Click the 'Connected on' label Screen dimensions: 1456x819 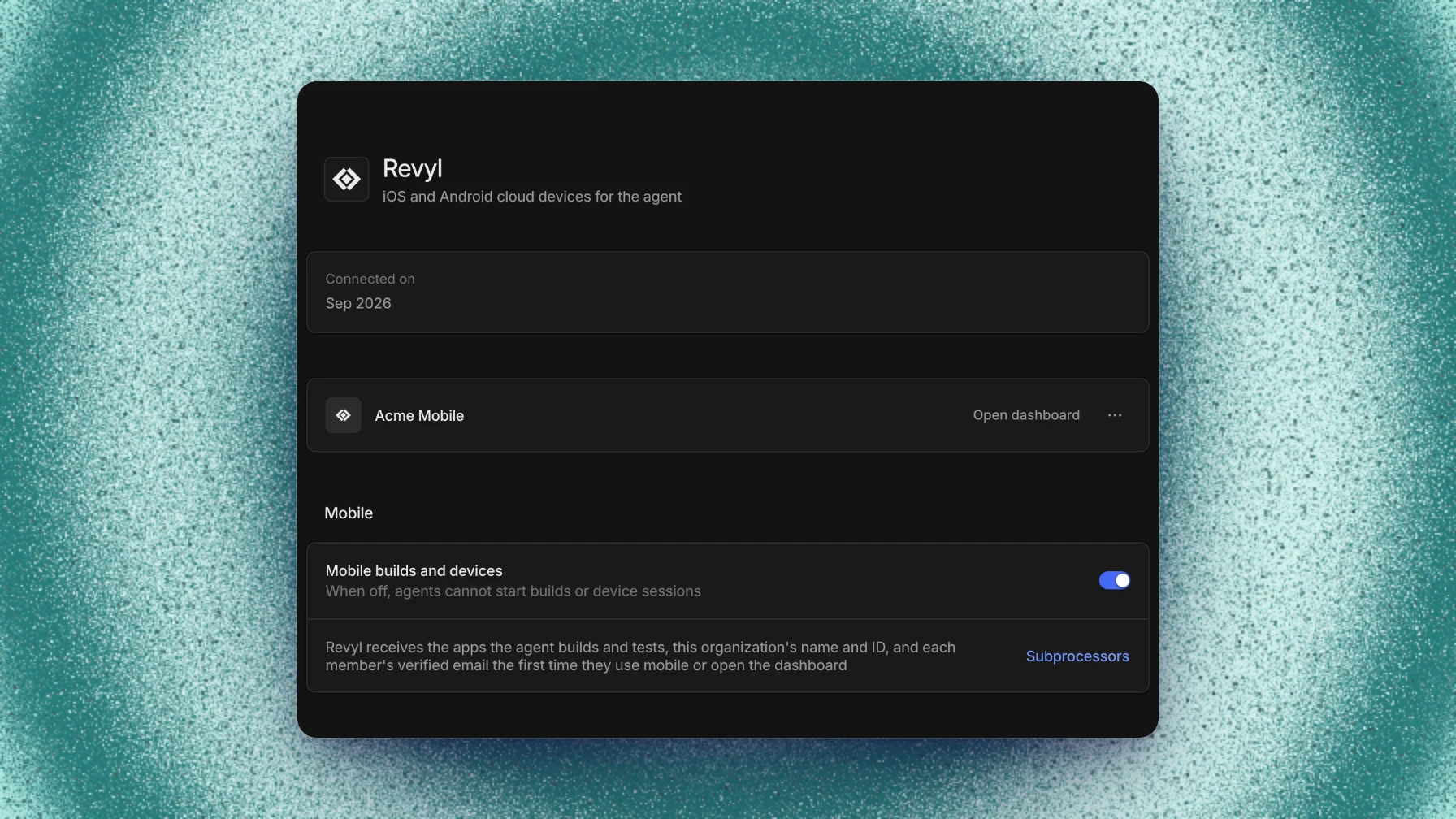pyautogui.click(x=370, y=279)
